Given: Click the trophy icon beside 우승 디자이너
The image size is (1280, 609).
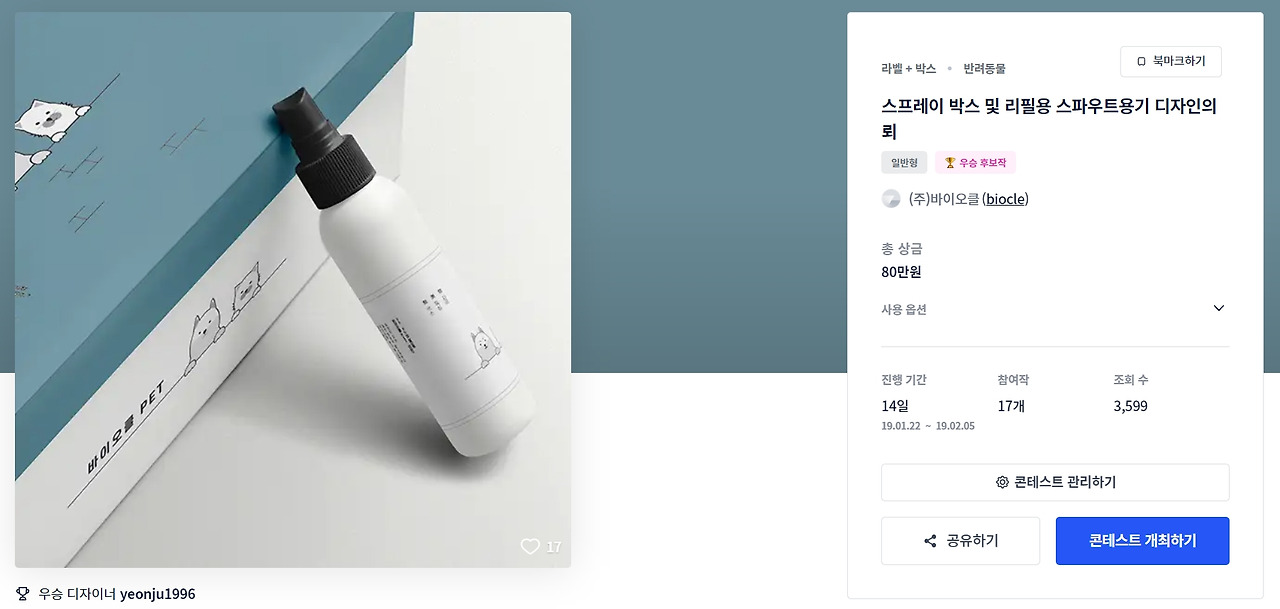Looking at the screenshot, I should [x=23, y=594].
